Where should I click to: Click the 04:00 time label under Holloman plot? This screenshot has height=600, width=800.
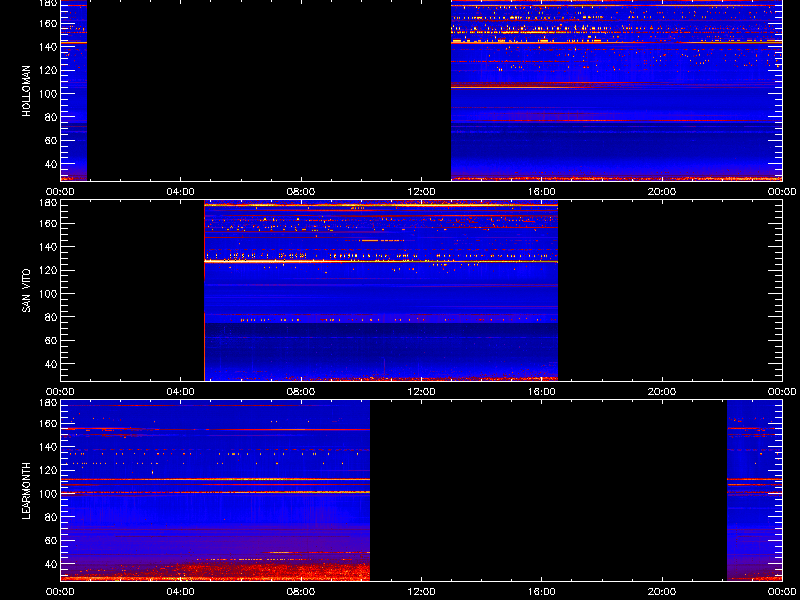tap(181, 192)
